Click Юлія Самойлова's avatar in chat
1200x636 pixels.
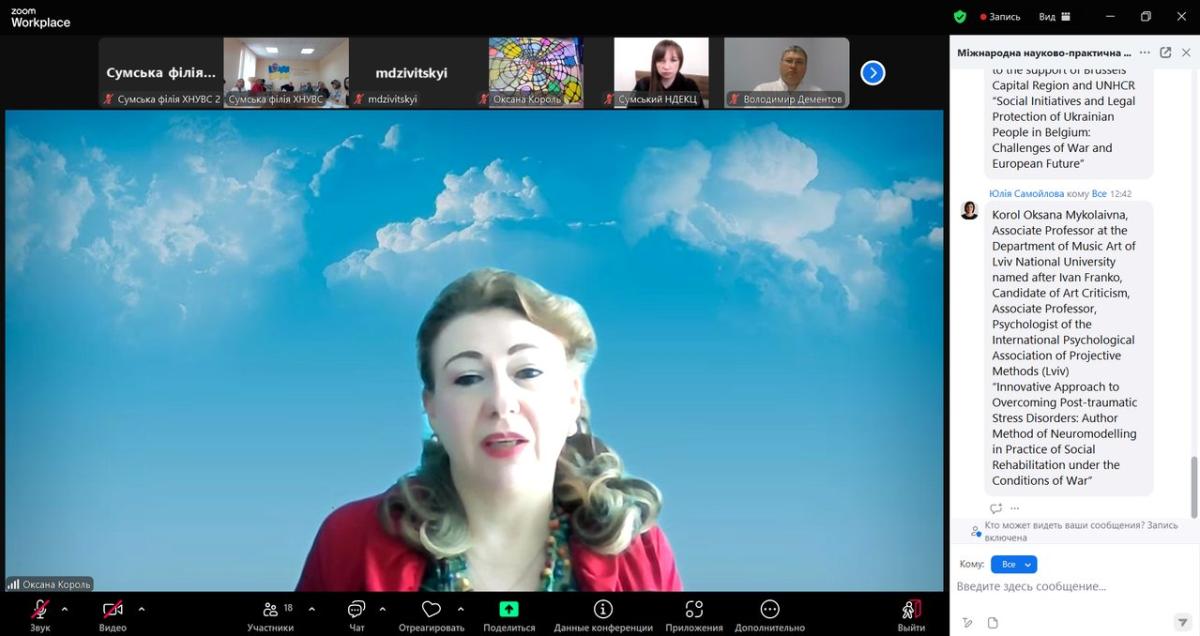969,210
